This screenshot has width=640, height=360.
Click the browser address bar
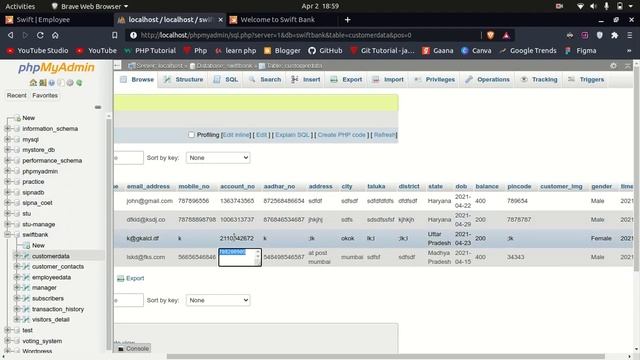pyautogui.click(x=302, y=35)
